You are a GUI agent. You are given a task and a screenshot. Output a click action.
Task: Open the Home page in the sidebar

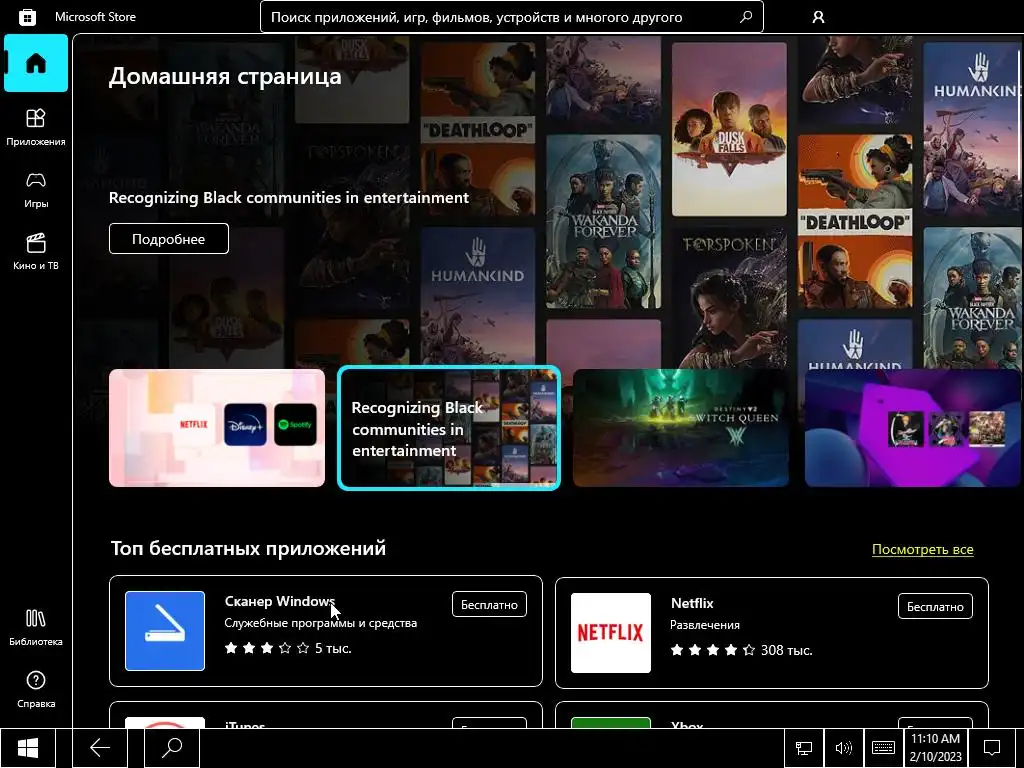pos(36,63)
